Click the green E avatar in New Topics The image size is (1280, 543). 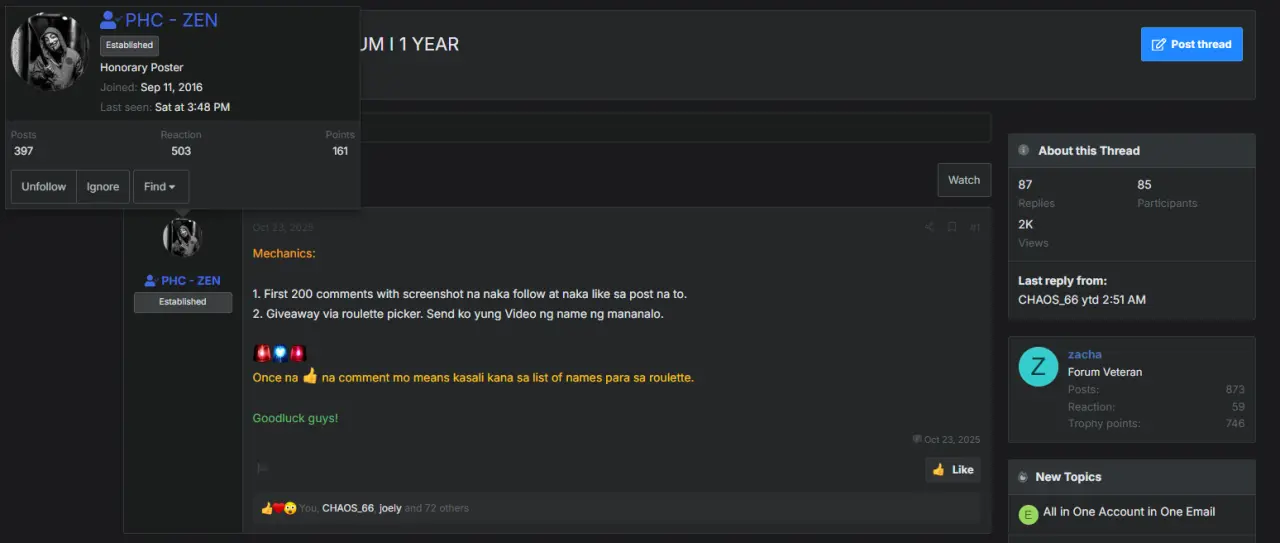[1028, 515]
